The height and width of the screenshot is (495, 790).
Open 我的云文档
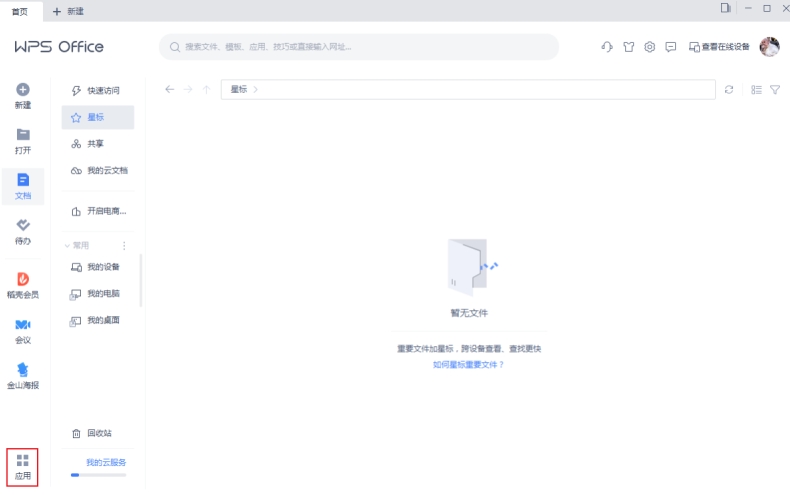[98, 171]
